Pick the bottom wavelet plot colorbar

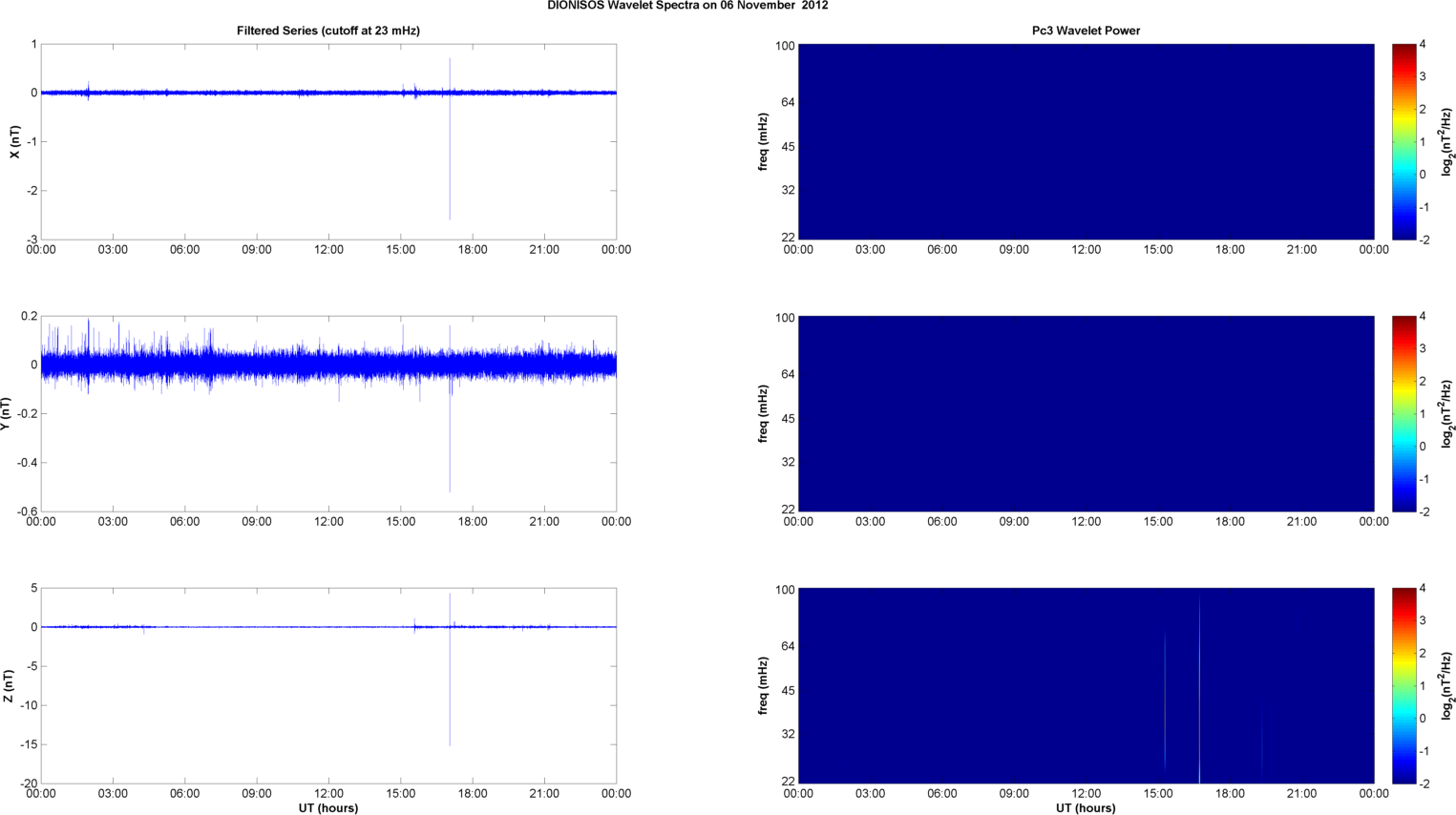(1403, 686)
